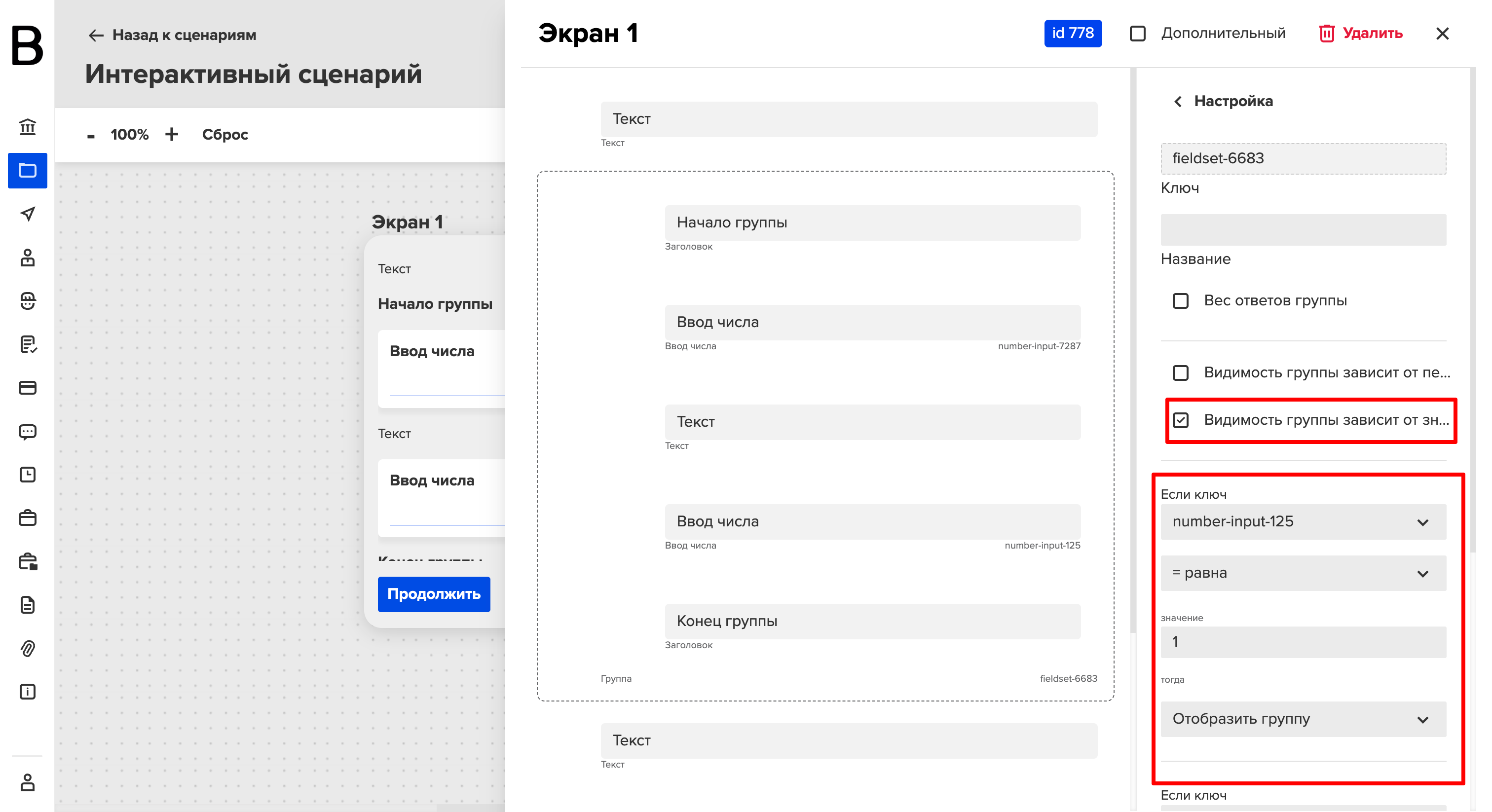Screen dimensions: 1492x812
Task: Open the paperclip attachments icon
Action: coord(27,648)
